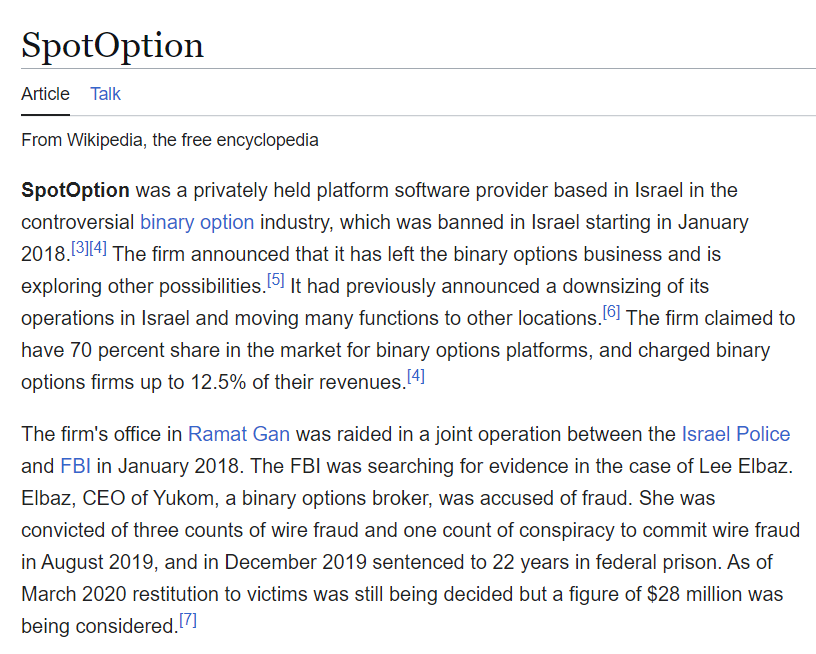The image size is (816, 654).
Task: View footnote [6] after other locations
Action: pyautogui.click(x=611, y=312)
